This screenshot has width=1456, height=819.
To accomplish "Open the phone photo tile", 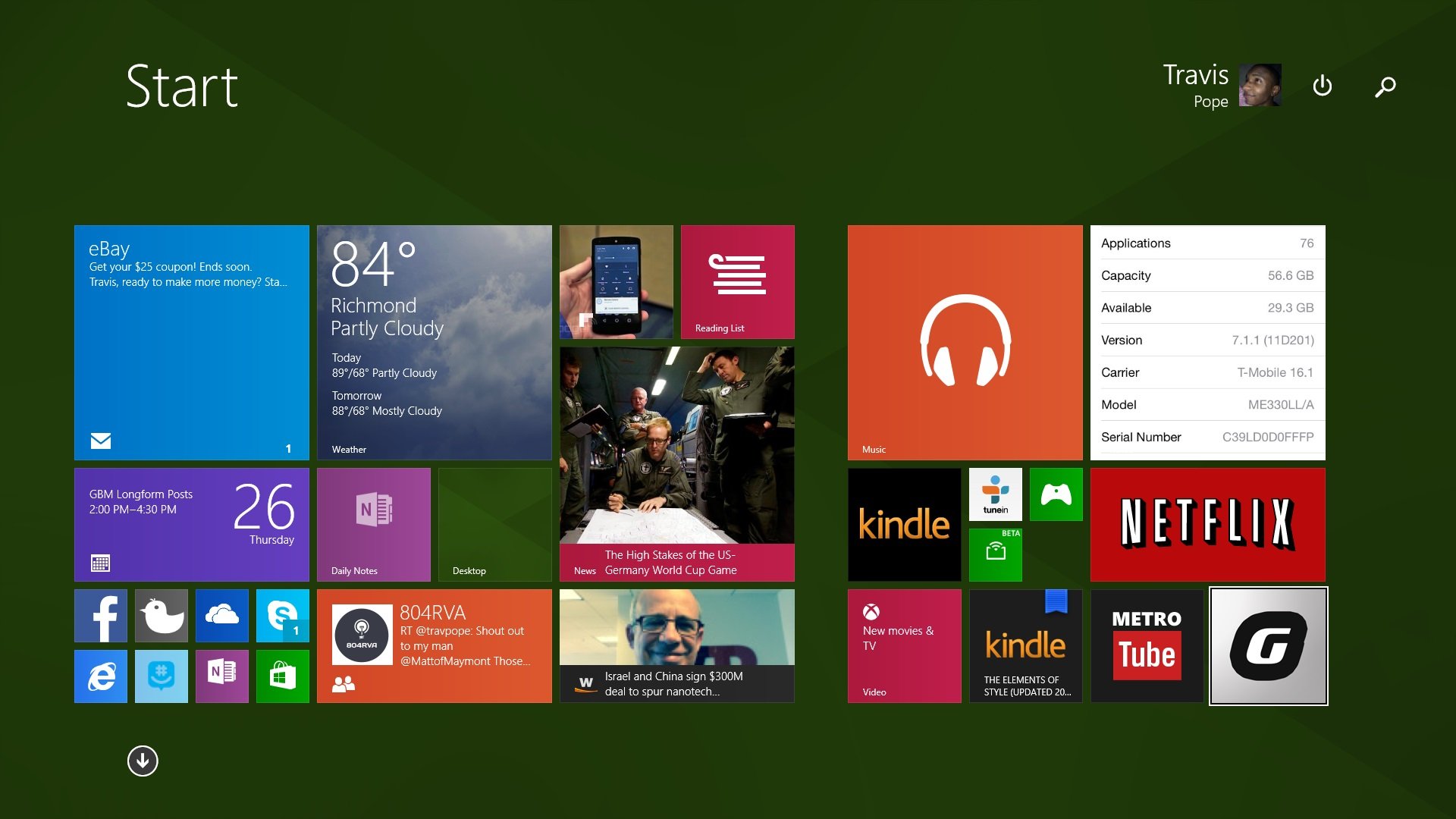I will click(617, 282).
